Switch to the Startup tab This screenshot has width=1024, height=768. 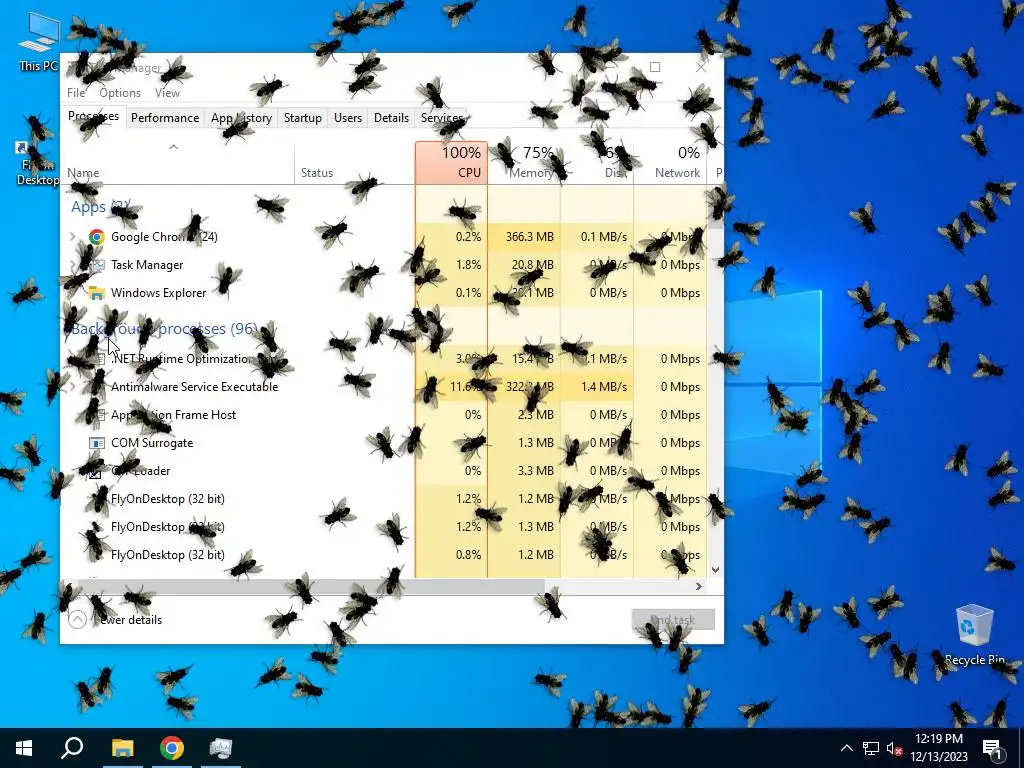pyautogui.click(x=302, y=118)
